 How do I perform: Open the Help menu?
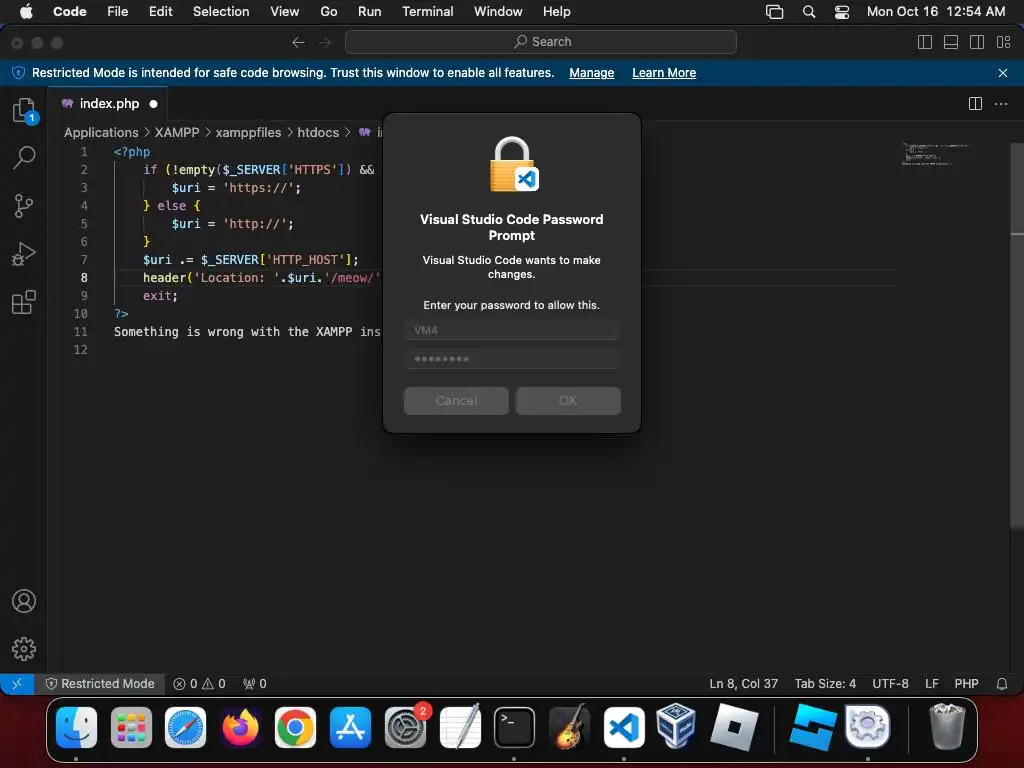click(556, 12)
